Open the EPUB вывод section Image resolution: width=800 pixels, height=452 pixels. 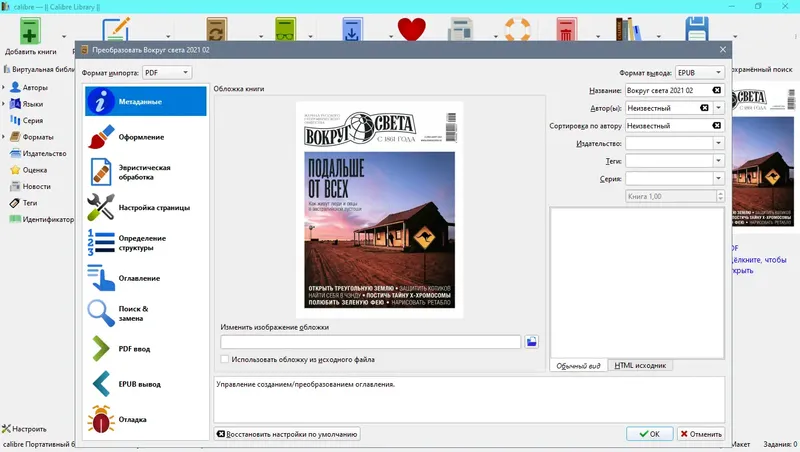click(146, 384)
